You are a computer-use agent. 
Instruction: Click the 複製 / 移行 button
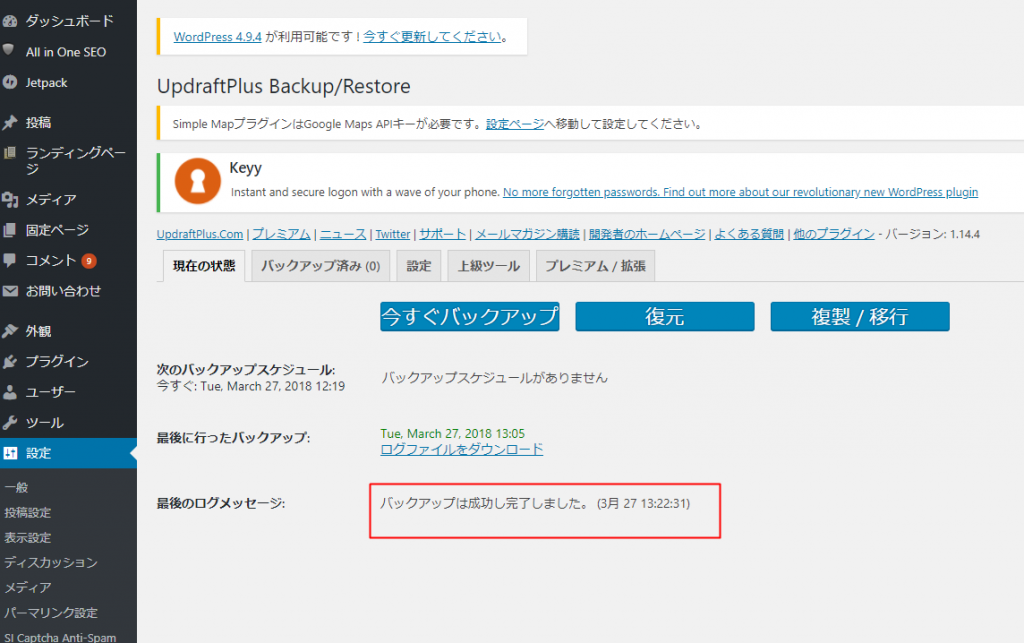[860, 317]
